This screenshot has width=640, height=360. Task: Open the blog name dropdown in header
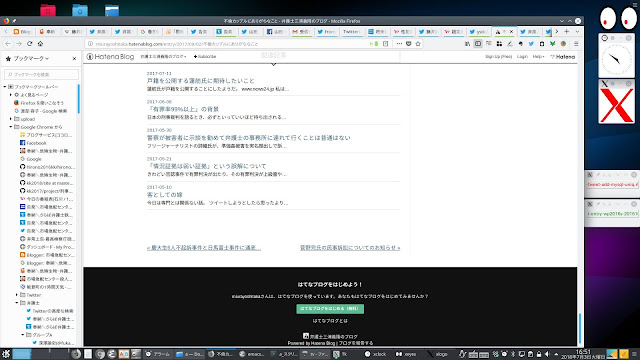tap(163, 57)
